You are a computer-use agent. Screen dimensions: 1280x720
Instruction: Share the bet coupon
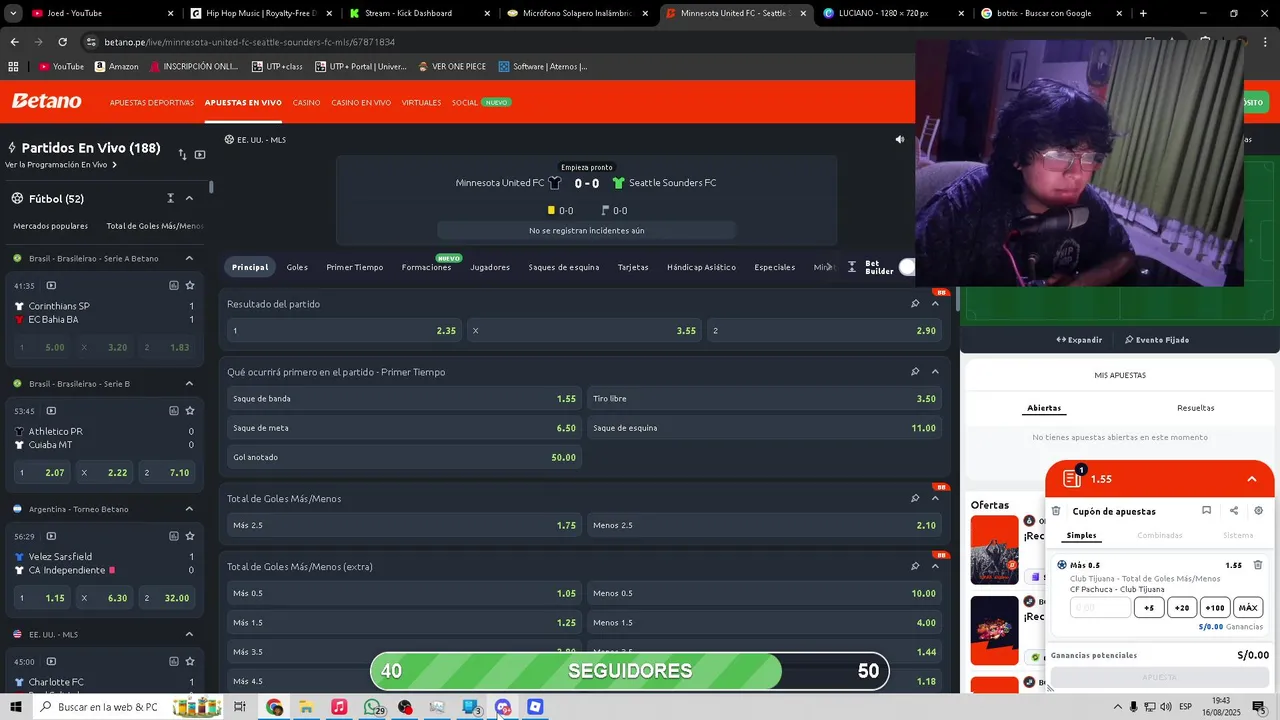point(1233,511)
